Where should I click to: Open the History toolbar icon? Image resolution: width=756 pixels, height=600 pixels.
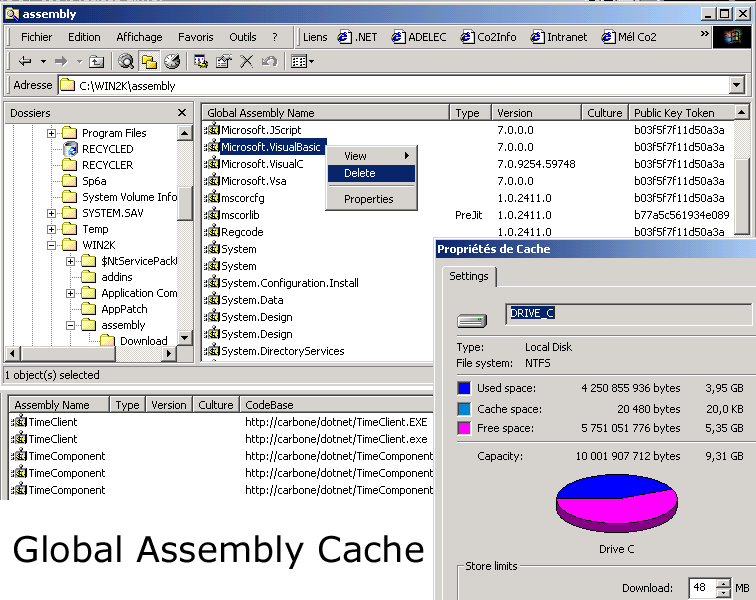click(172, 61)
